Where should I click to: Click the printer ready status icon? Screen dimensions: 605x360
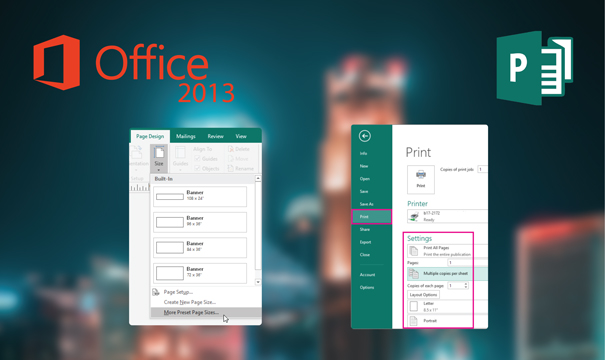tap(414, 217)
